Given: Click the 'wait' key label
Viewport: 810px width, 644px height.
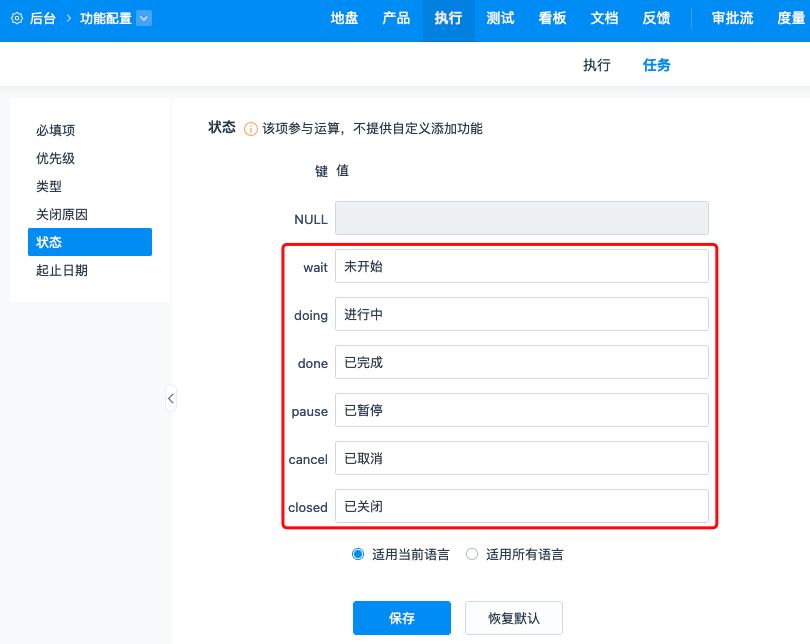Looking at the screenshot, I should coord(316,268).
